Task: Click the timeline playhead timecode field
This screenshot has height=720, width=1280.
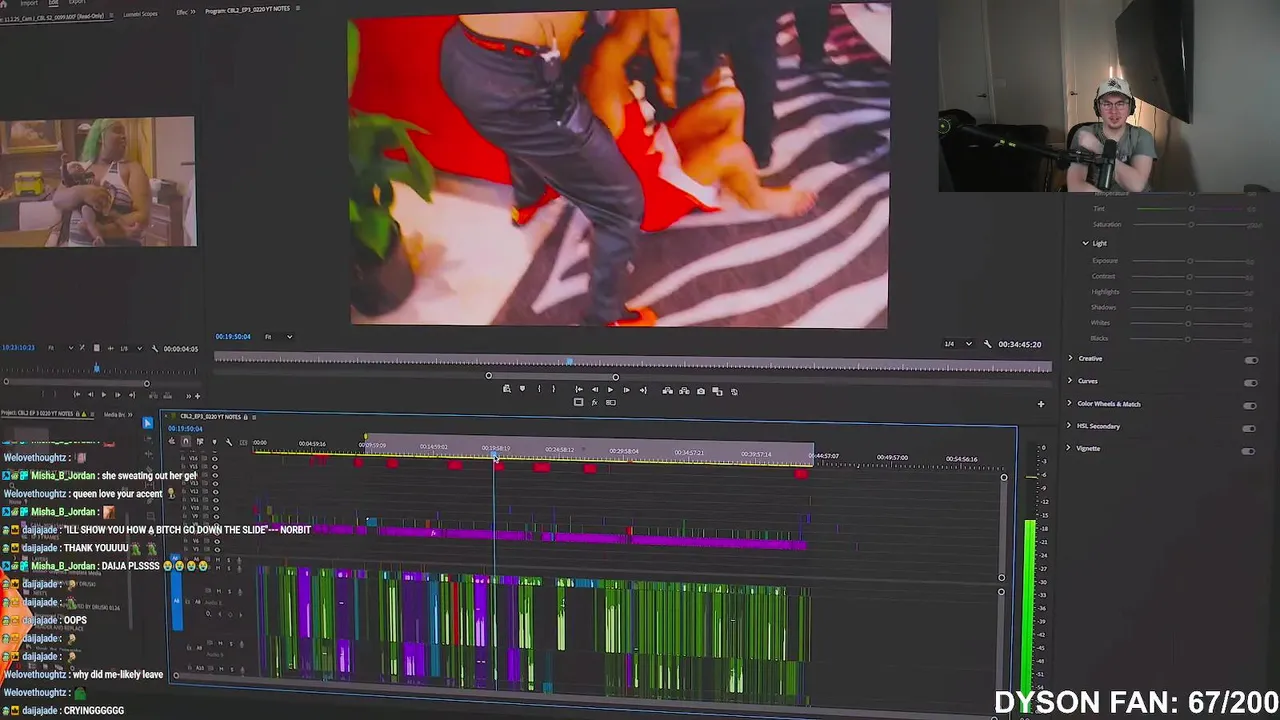Action: (x=185, y=429)
